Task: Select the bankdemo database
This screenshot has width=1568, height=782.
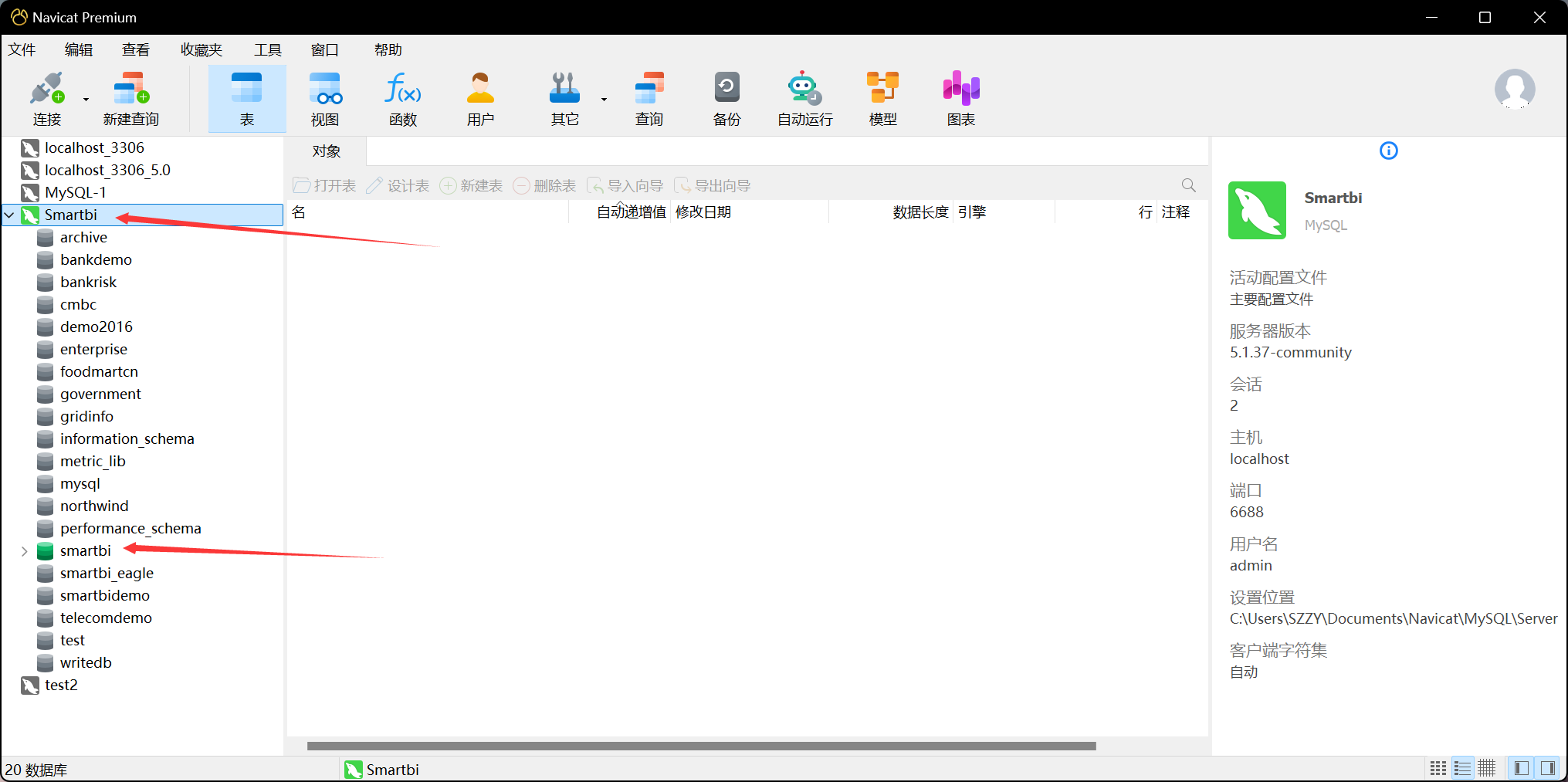Action: (96, 259)
